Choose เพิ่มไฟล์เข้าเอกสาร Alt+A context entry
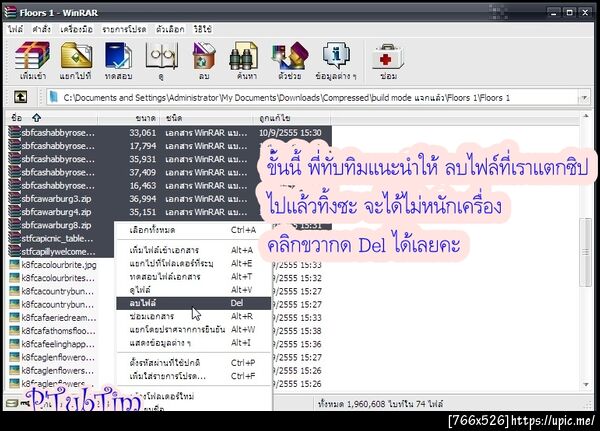This screenshot has height=431, width=600. [x=194, y=250]
